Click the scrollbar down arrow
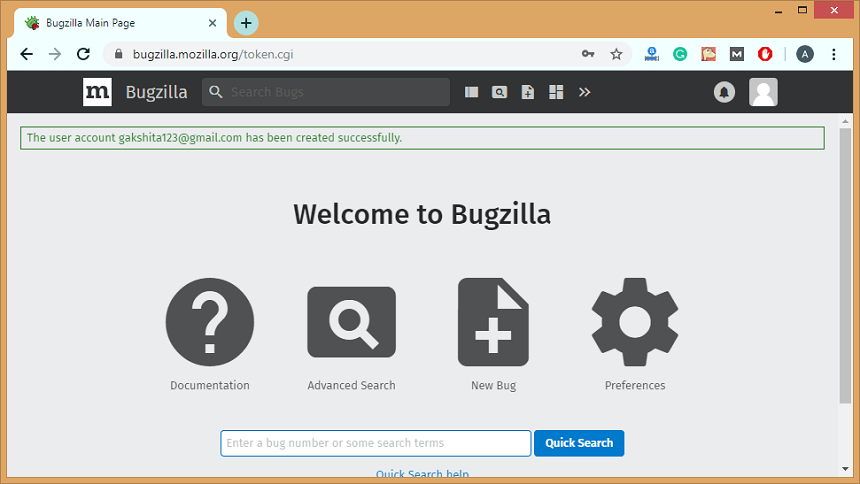 pos(845,469)
